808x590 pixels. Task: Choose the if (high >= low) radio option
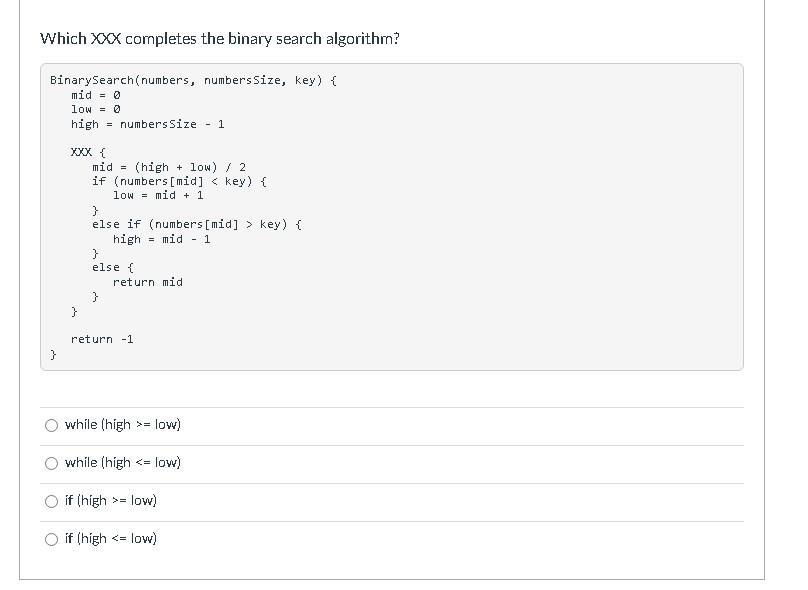pyautogui.click(x=52, y=501)
